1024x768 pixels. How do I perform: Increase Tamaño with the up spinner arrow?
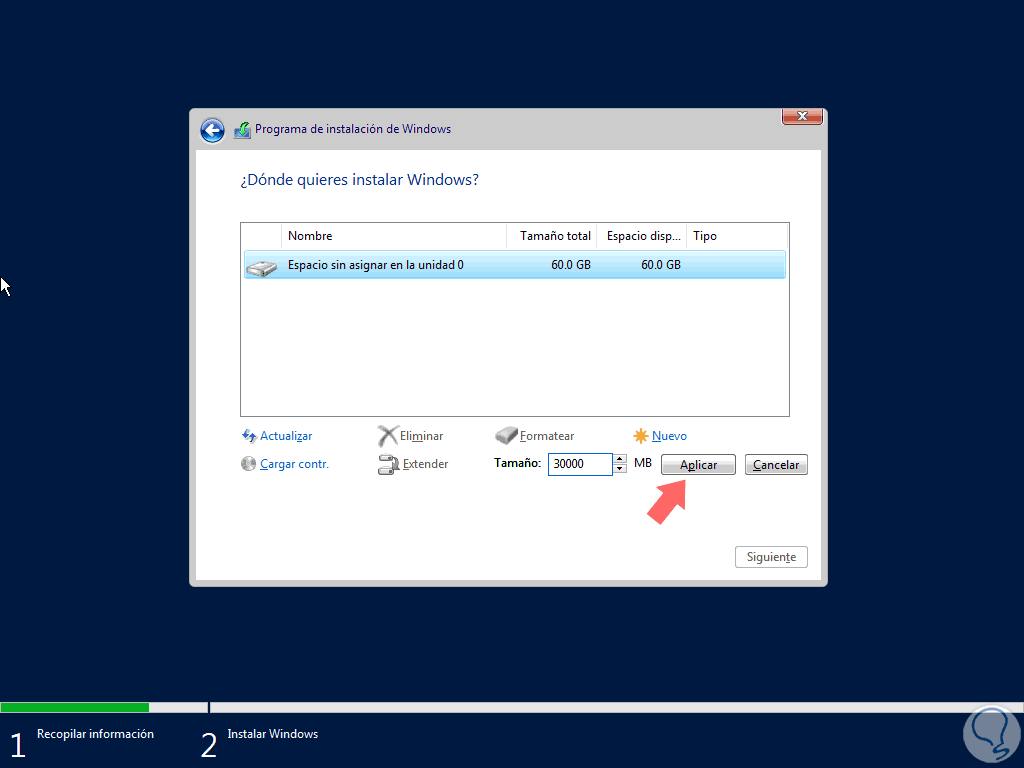[x=620, y=459]
